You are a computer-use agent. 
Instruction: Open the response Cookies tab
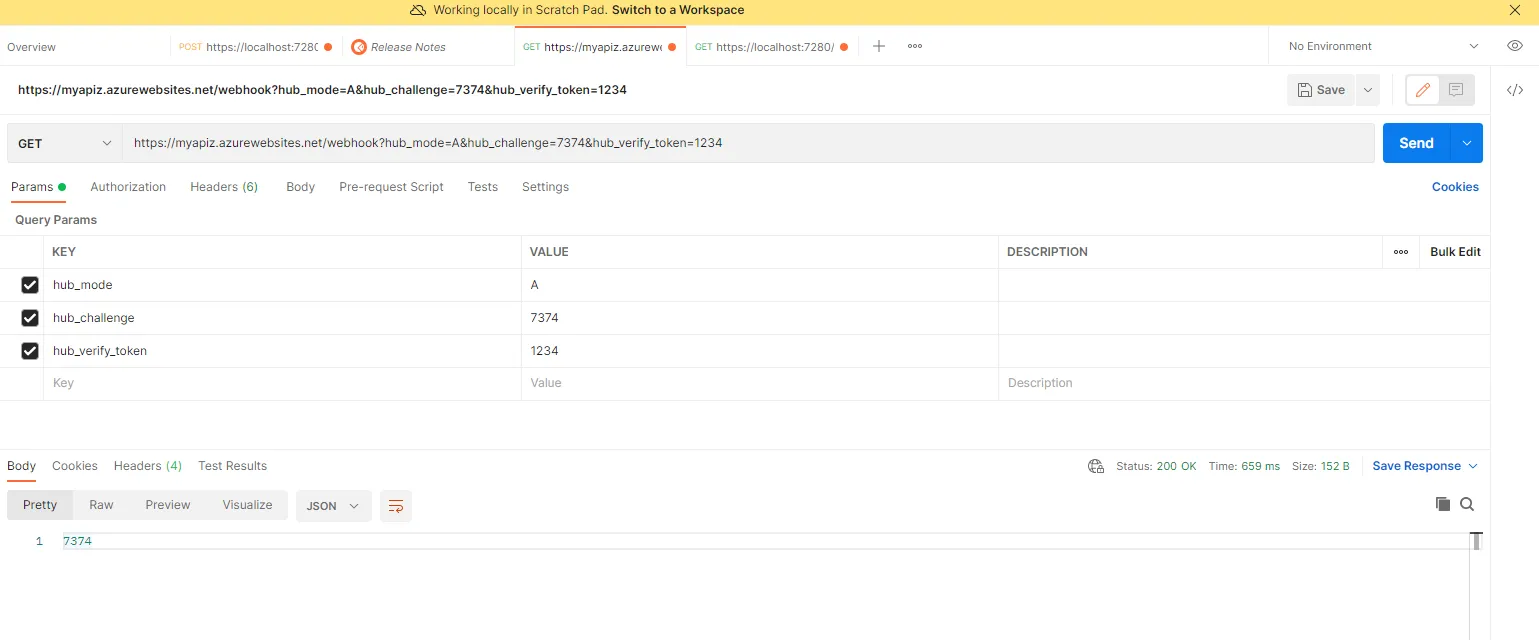(x=75, y=466)
